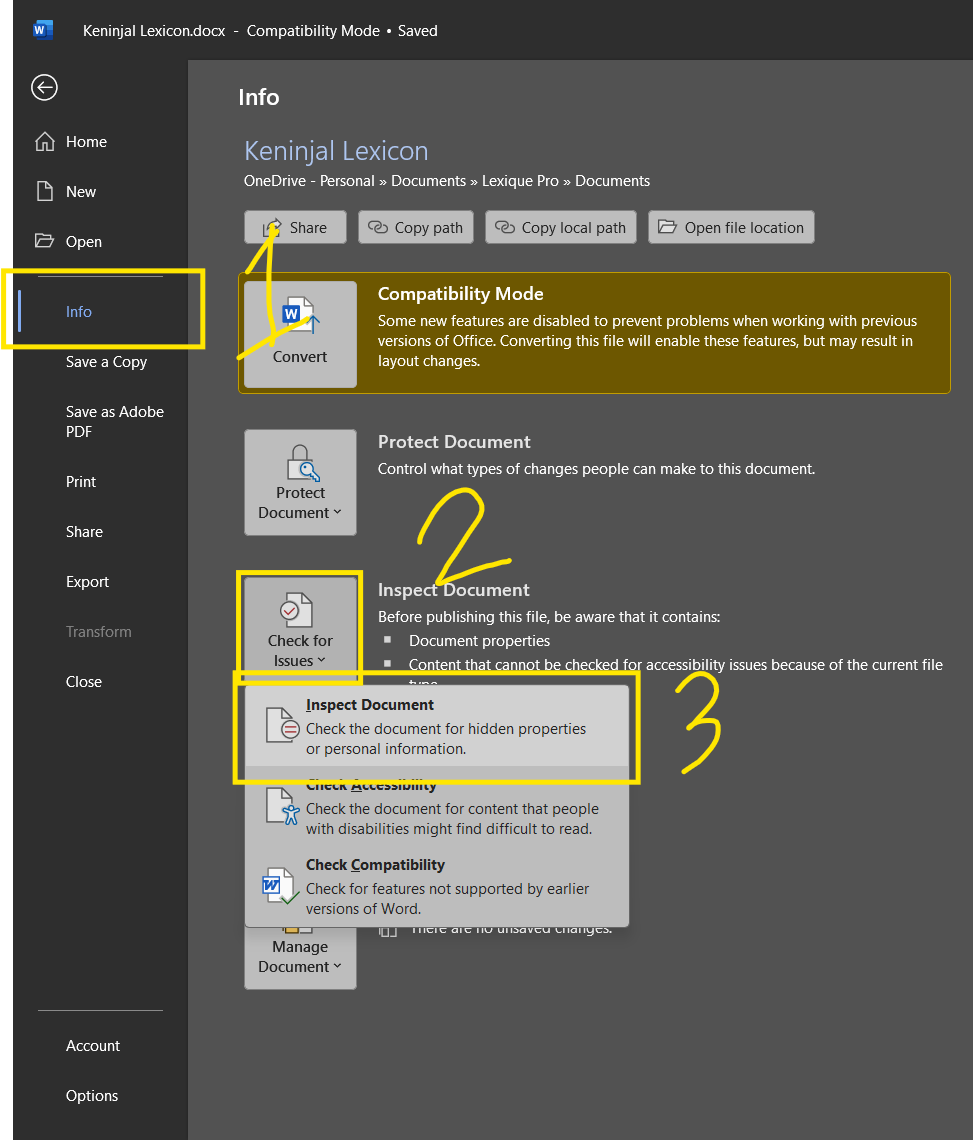Click the Check Accessibility person icon

point(281,806)
